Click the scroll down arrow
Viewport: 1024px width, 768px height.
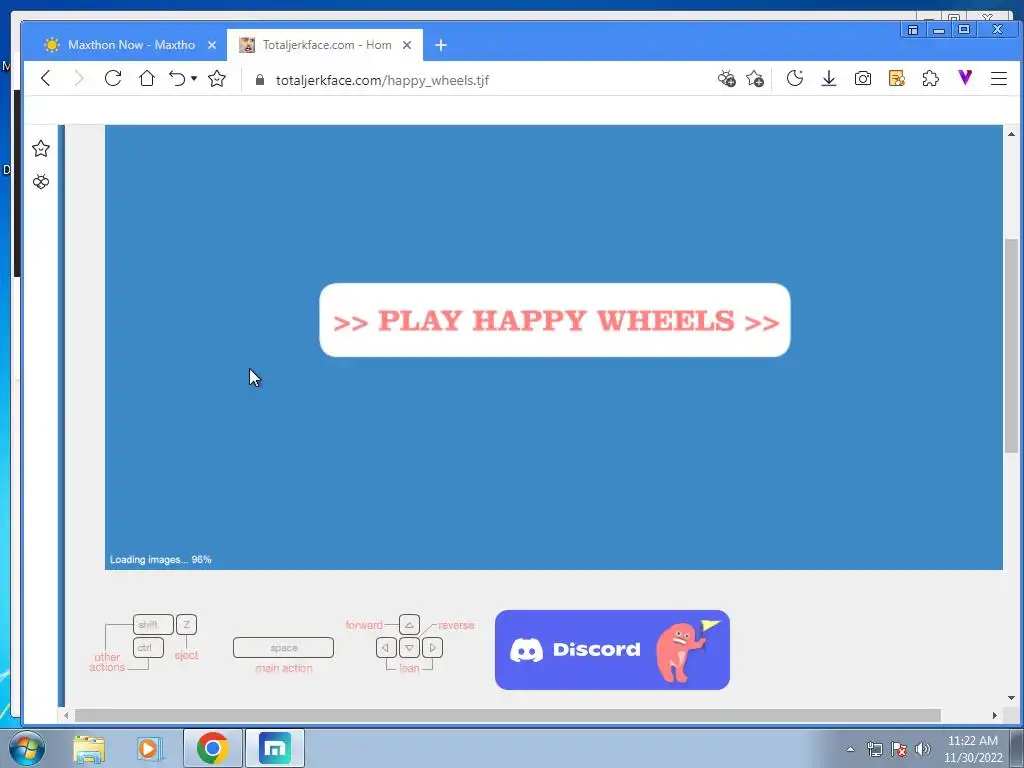tap(1011, 698)
